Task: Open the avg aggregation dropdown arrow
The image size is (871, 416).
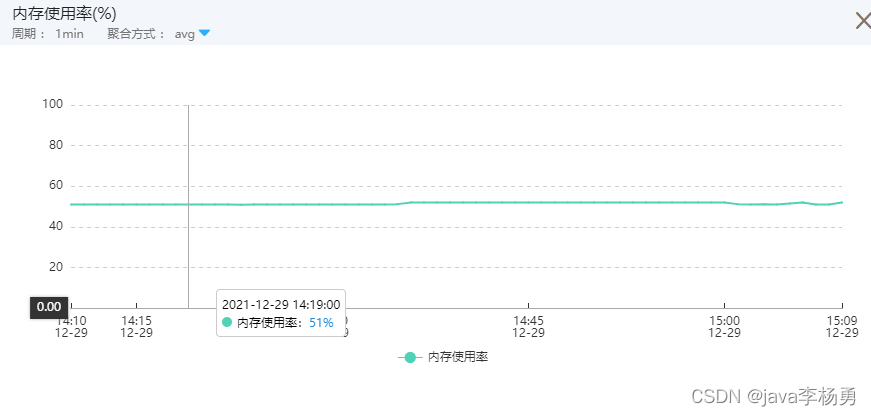Action: click(204, 33)
